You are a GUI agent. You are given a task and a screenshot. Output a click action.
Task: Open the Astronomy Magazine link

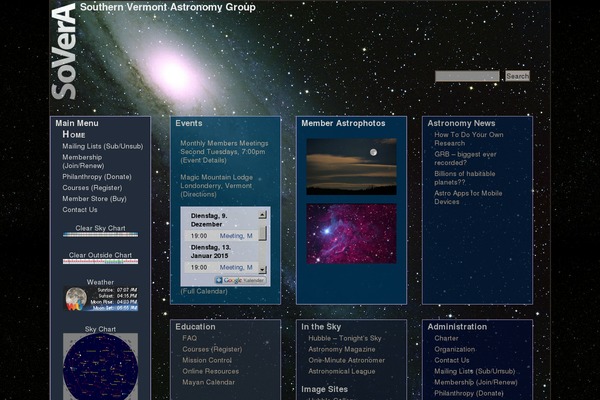click(342, 349)
